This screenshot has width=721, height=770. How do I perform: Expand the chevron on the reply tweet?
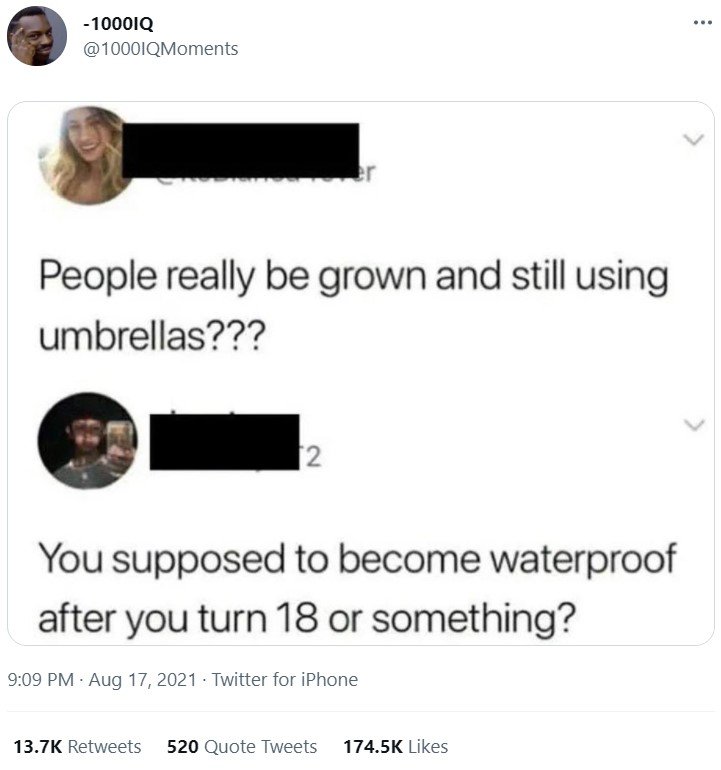pos(693,424)
